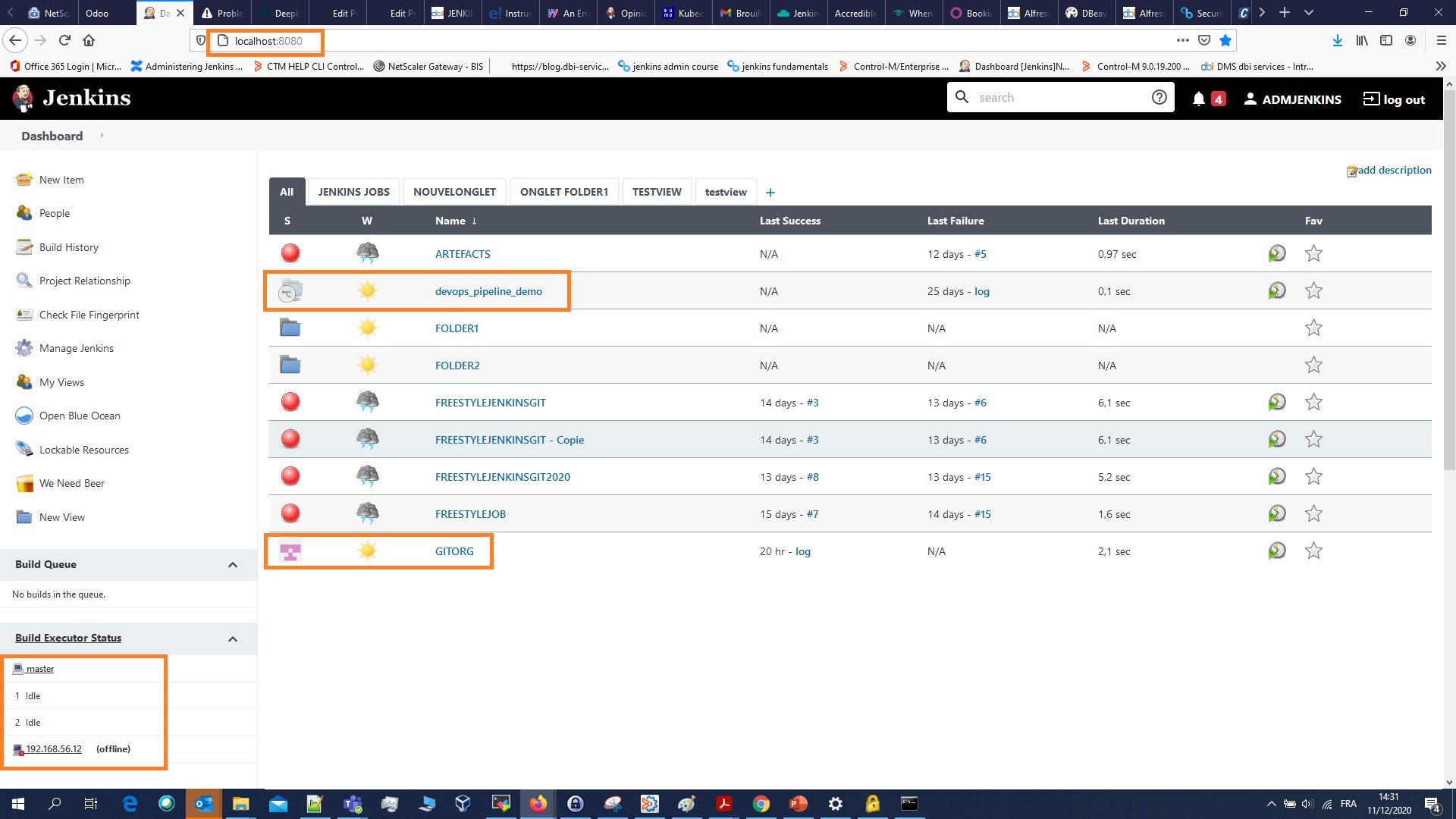Image resolution: width=1456 pixels, height=819 pixels.
Task: Favorite the devops_pipeline_demo star
Action: click(x=1313, y=290)
